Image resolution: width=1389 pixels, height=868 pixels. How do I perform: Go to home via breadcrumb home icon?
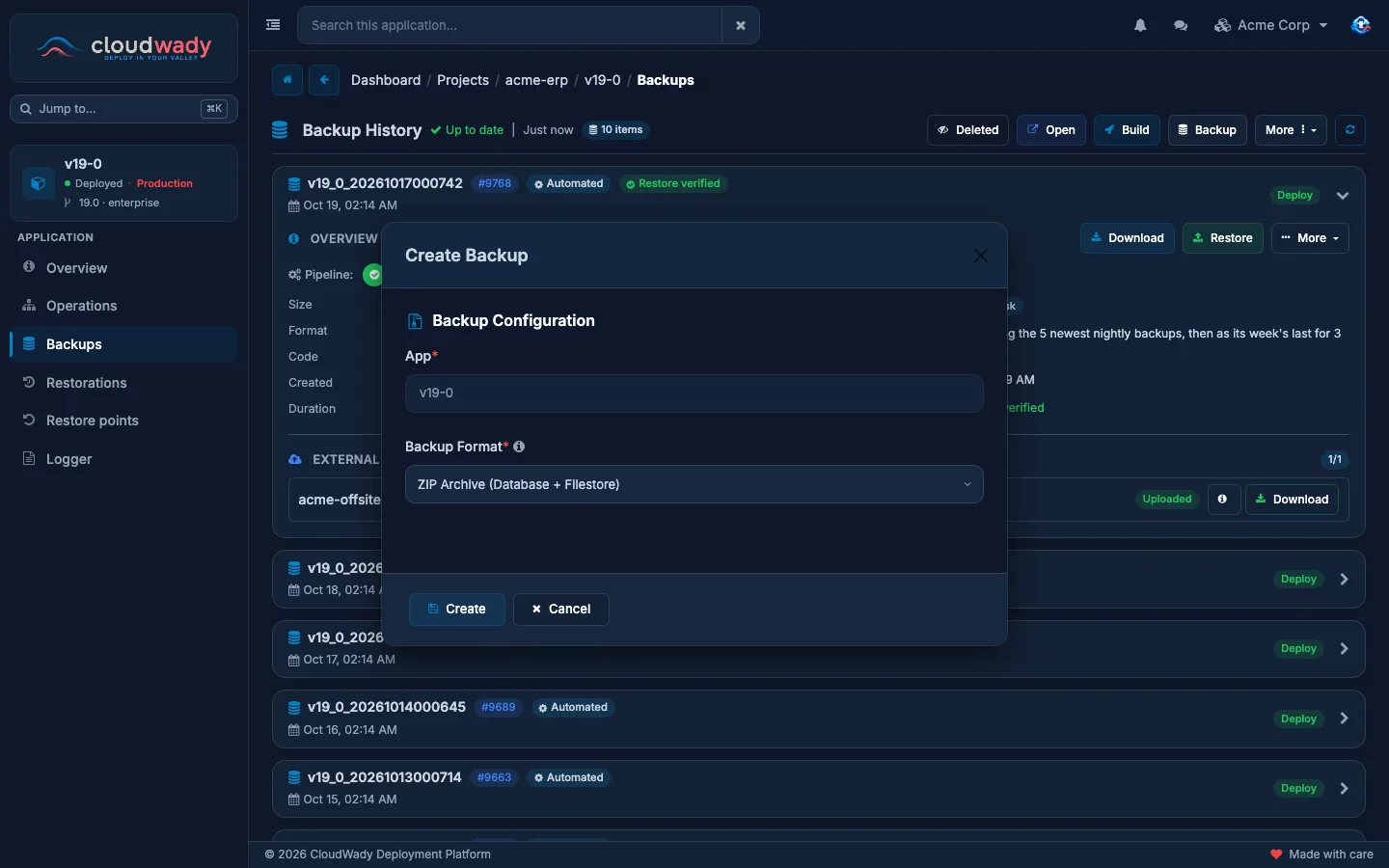tap(287, 80)
